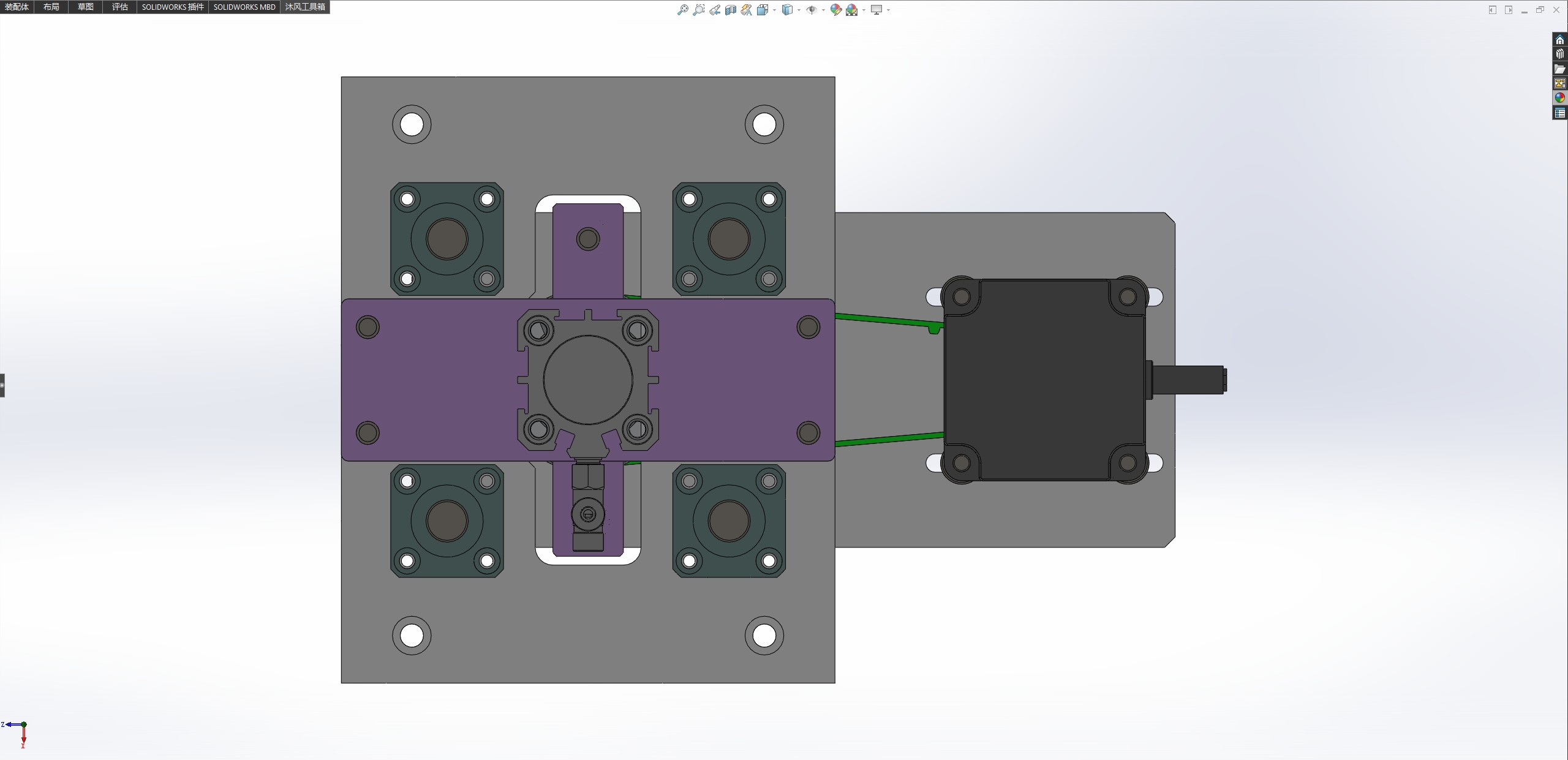Open SOLIDWORKS Resources home in task pane

(x=1559, y=40)
